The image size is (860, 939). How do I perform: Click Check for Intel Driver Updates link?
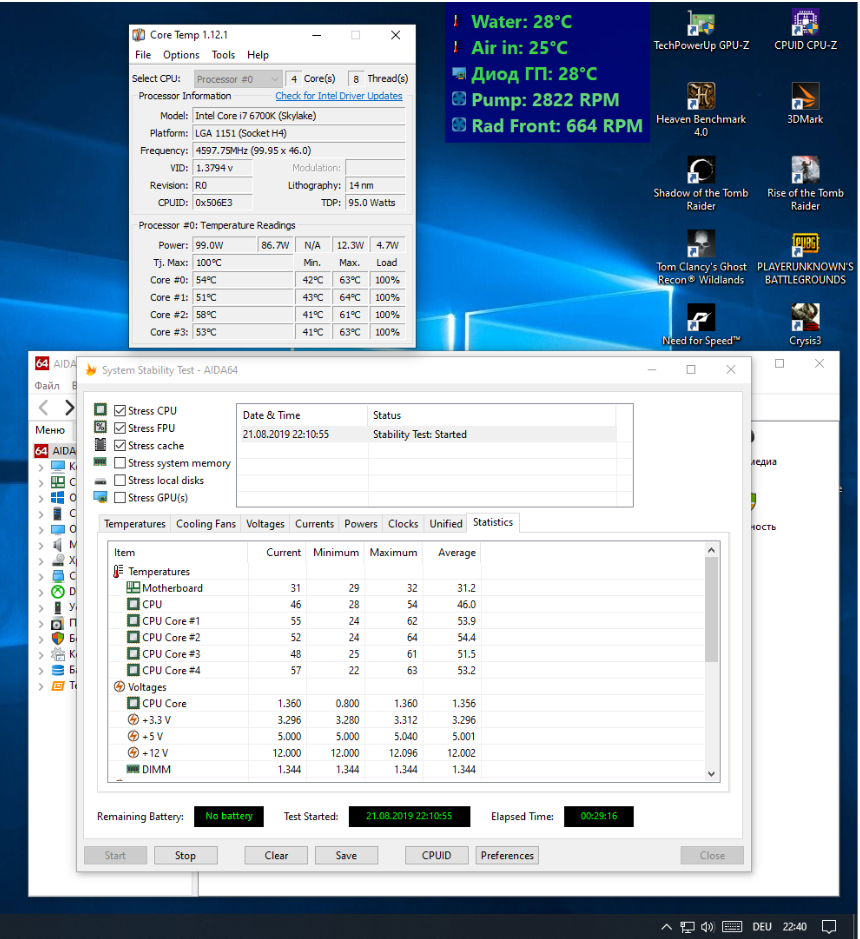(339, 96)
